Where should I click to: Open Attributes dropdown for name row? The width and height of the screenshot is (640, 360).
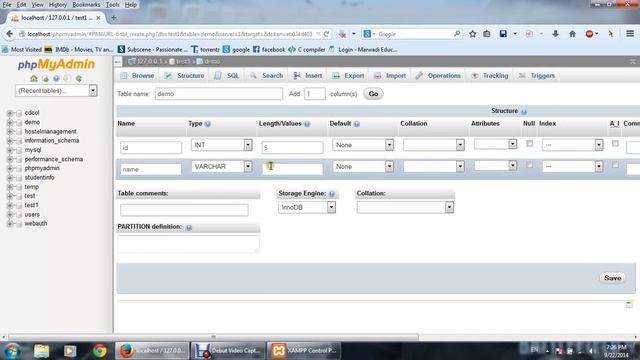496,165
